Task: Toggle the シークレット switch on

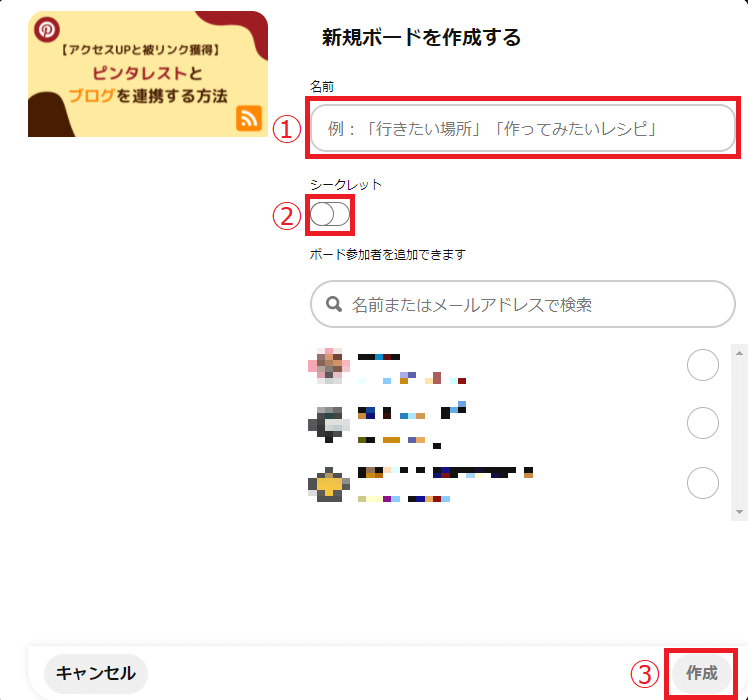Action: [330, 214]
